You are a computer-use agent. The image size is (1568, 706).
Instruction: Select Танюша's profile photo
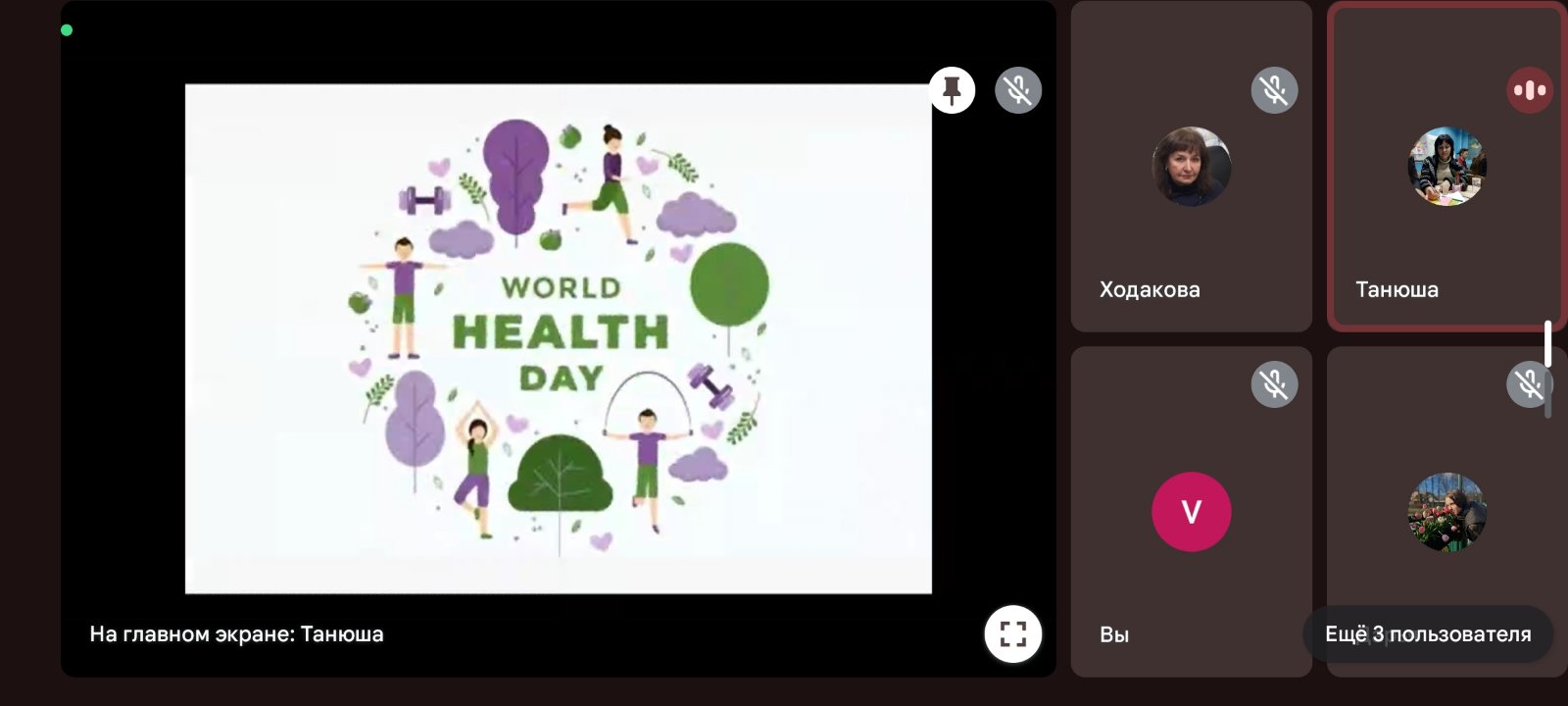1446,167
